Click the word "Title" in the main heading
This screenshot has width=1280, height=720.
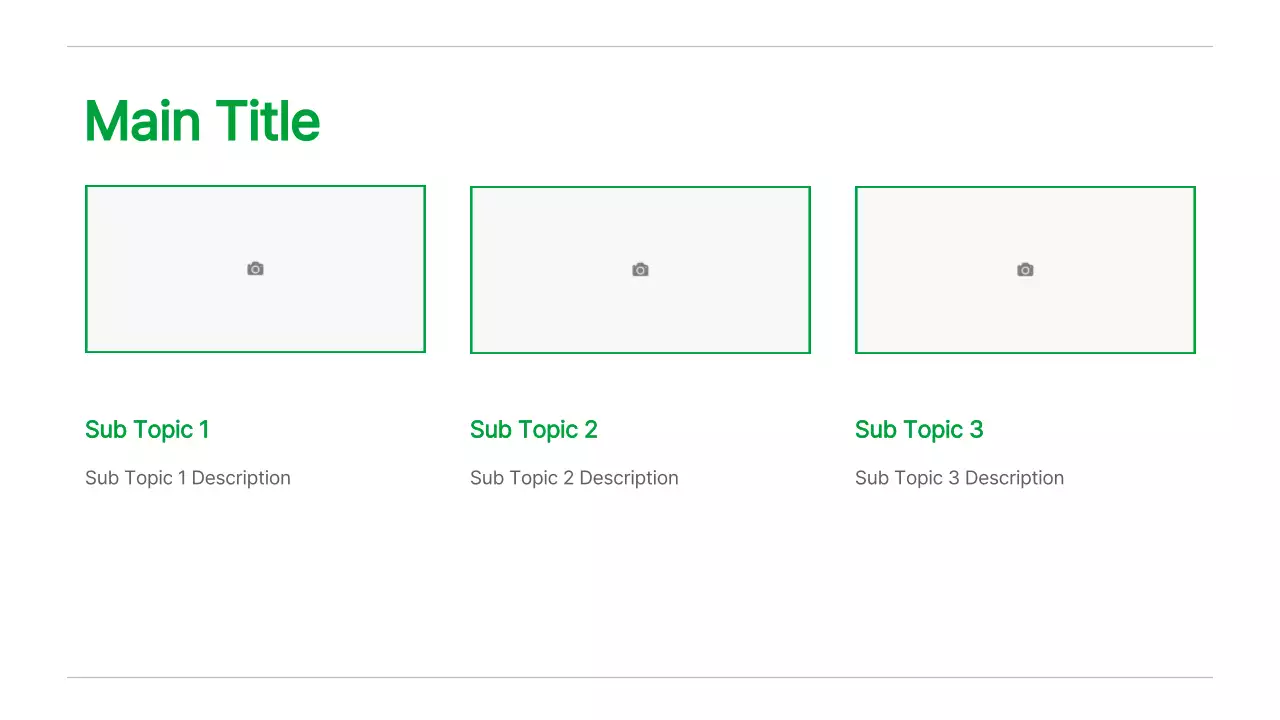pos(267,121)
